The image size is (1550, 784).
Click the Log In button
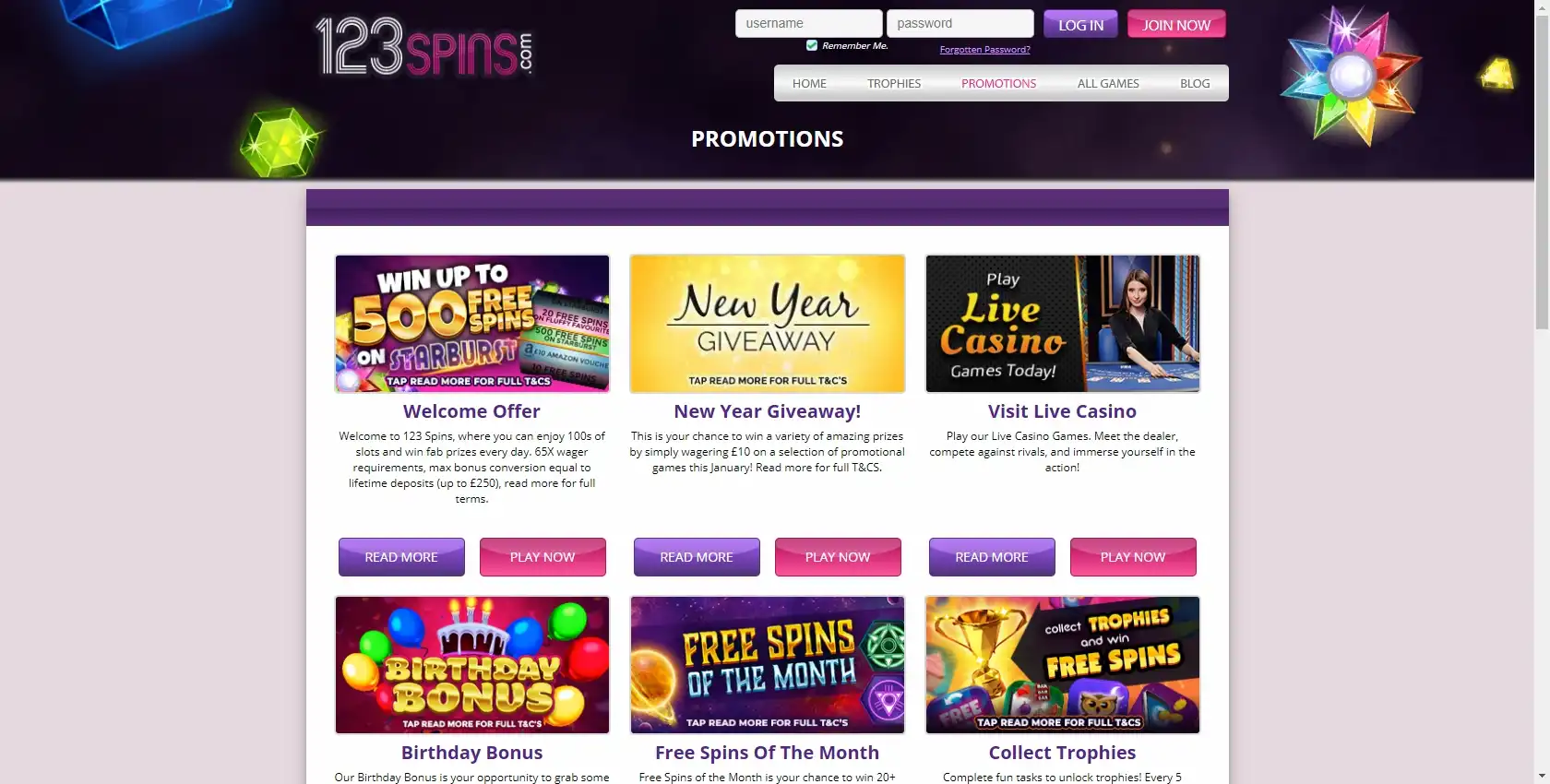[x=1080, y=25]
